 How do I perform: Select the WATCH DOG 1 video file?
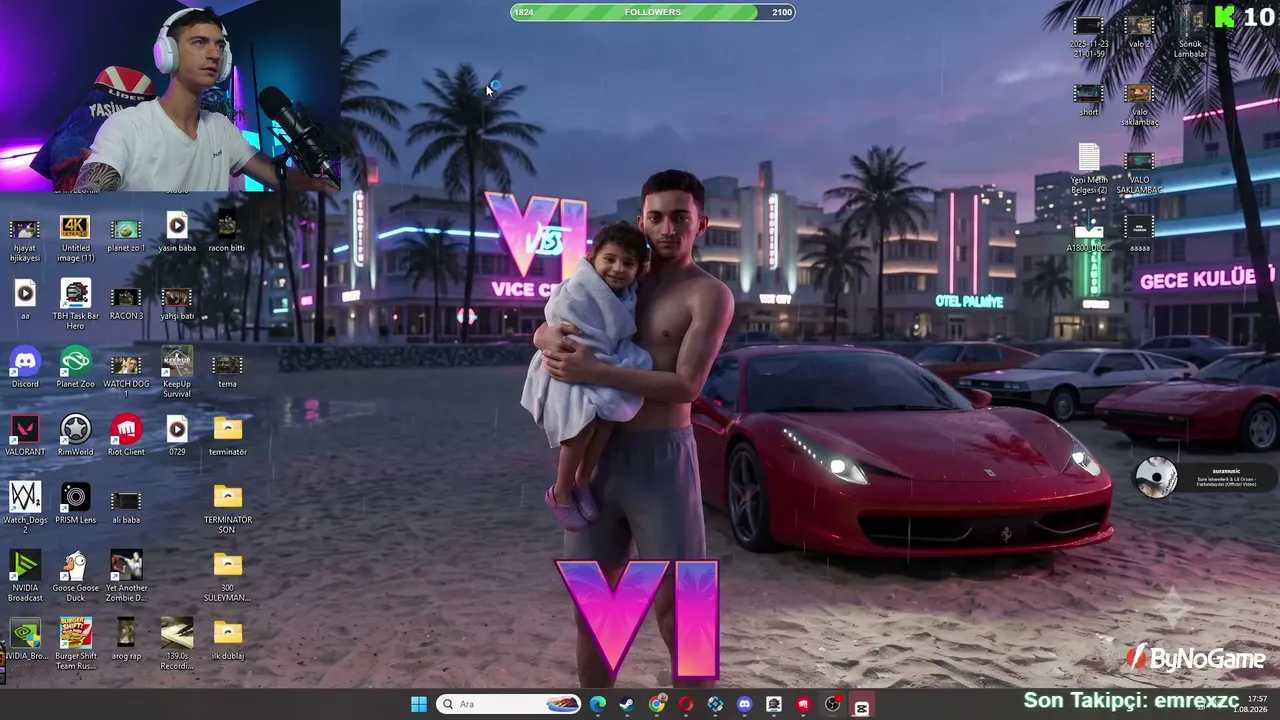(126, 374)
